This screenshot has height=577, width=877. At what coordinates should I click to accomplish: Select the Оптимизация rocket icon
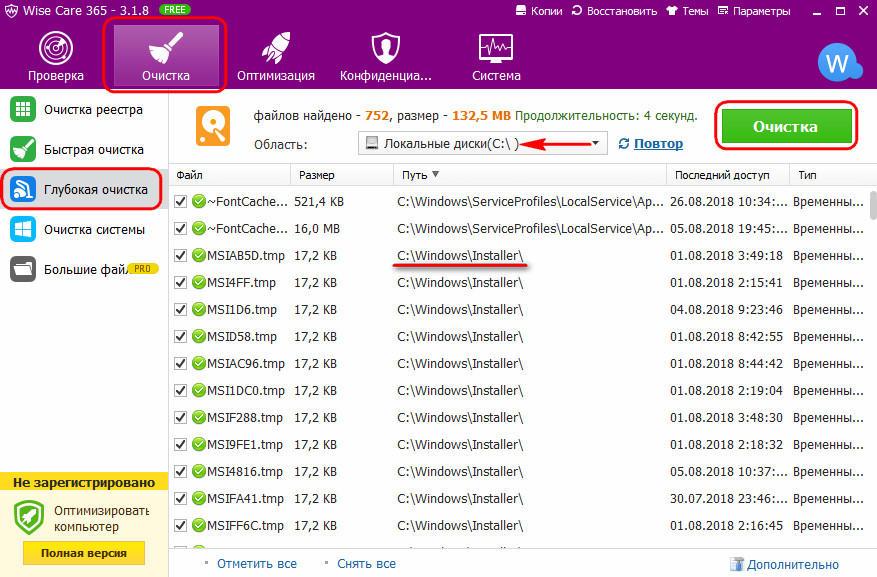(x=275, y=49)
